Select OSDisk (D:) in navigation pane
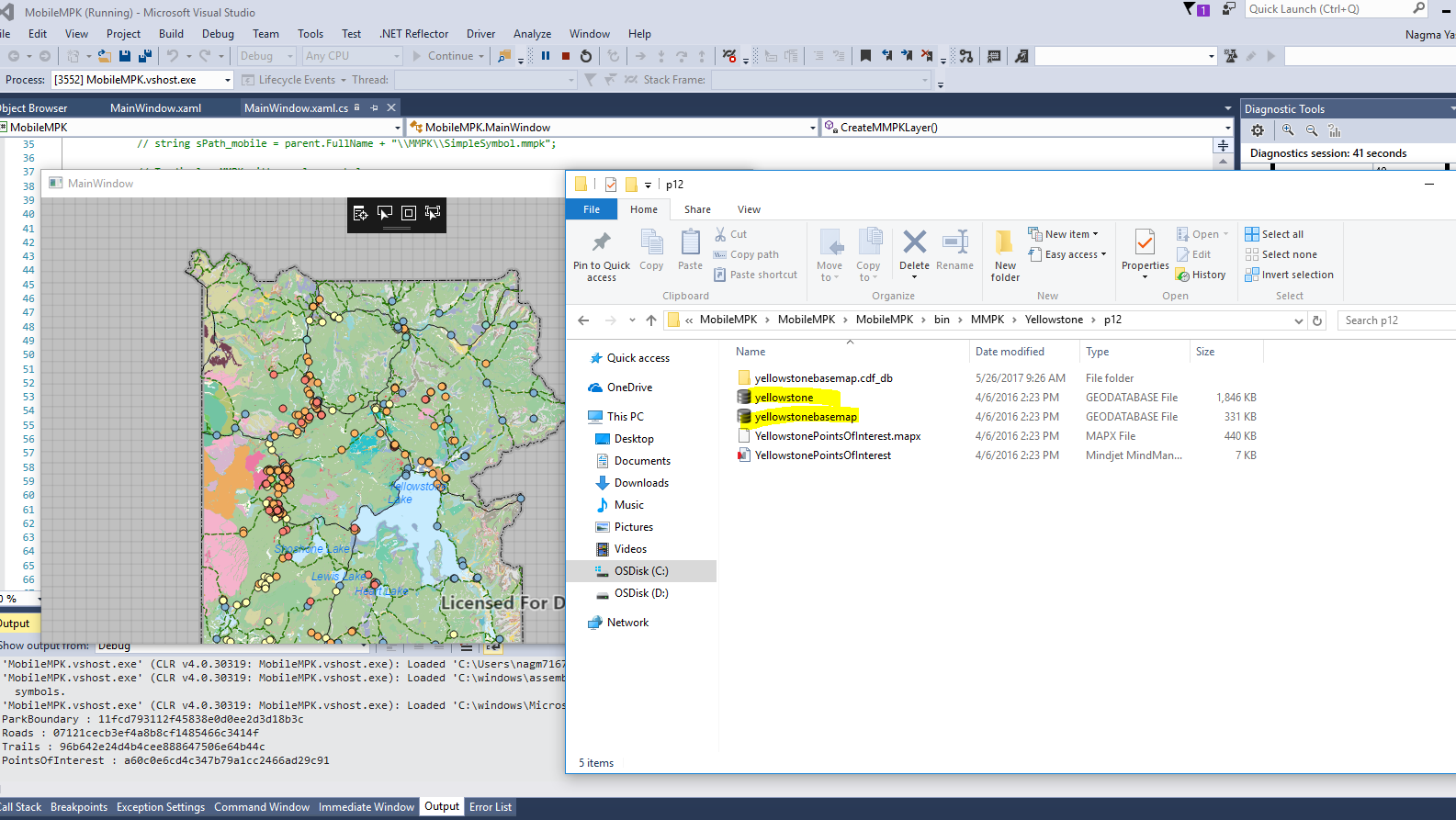 point(641,593)
